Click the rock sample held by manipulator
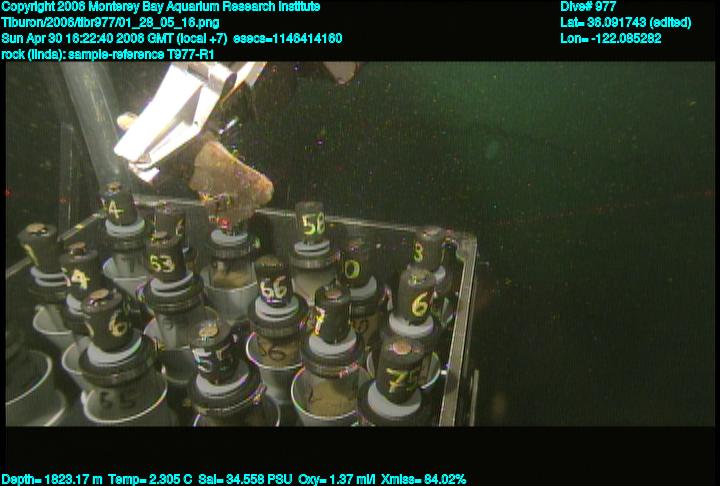The image size is (720, 486). pyautogui.click(x=237, y=179)
